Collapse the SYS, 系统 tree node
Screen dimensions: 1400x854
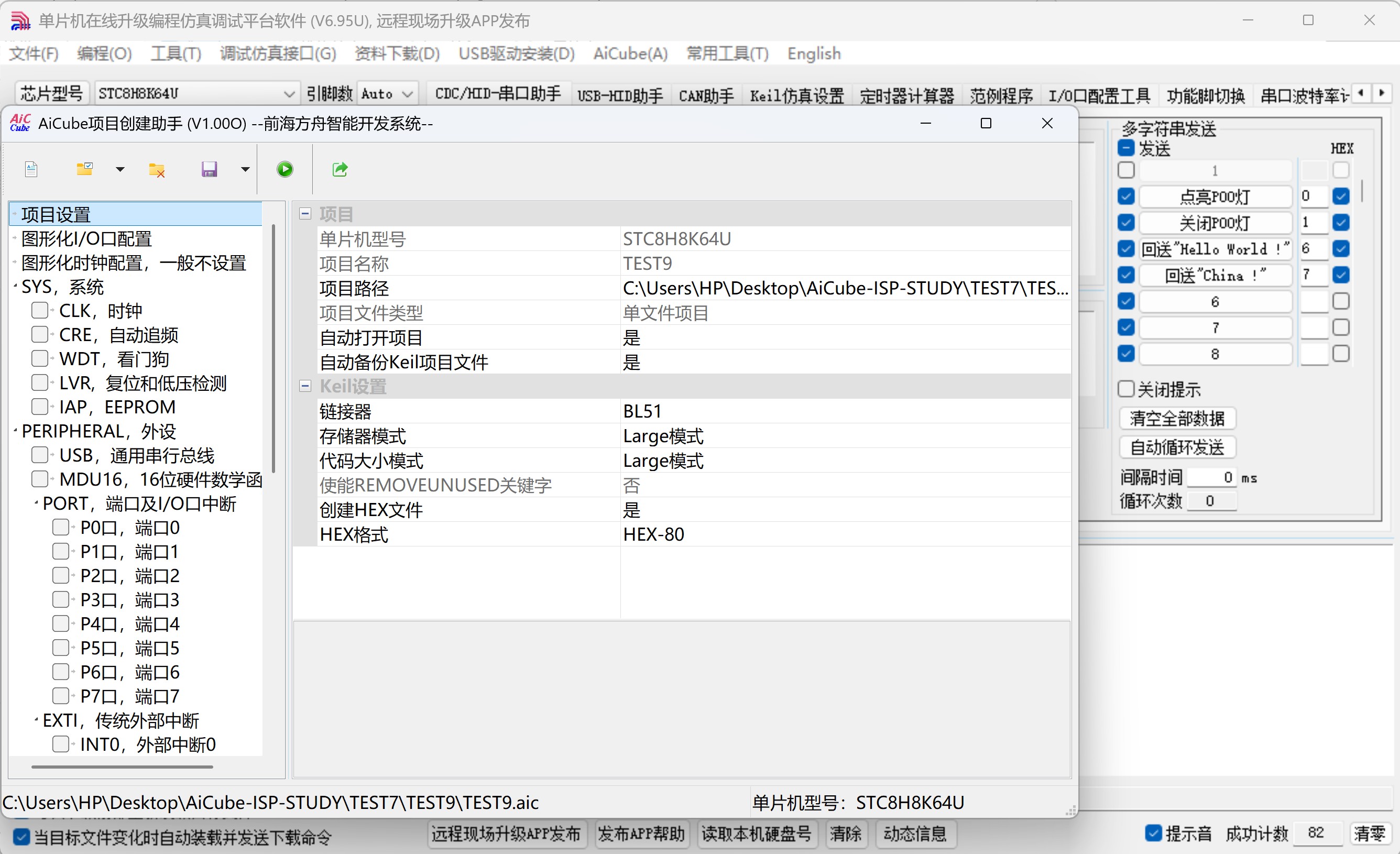15,287
